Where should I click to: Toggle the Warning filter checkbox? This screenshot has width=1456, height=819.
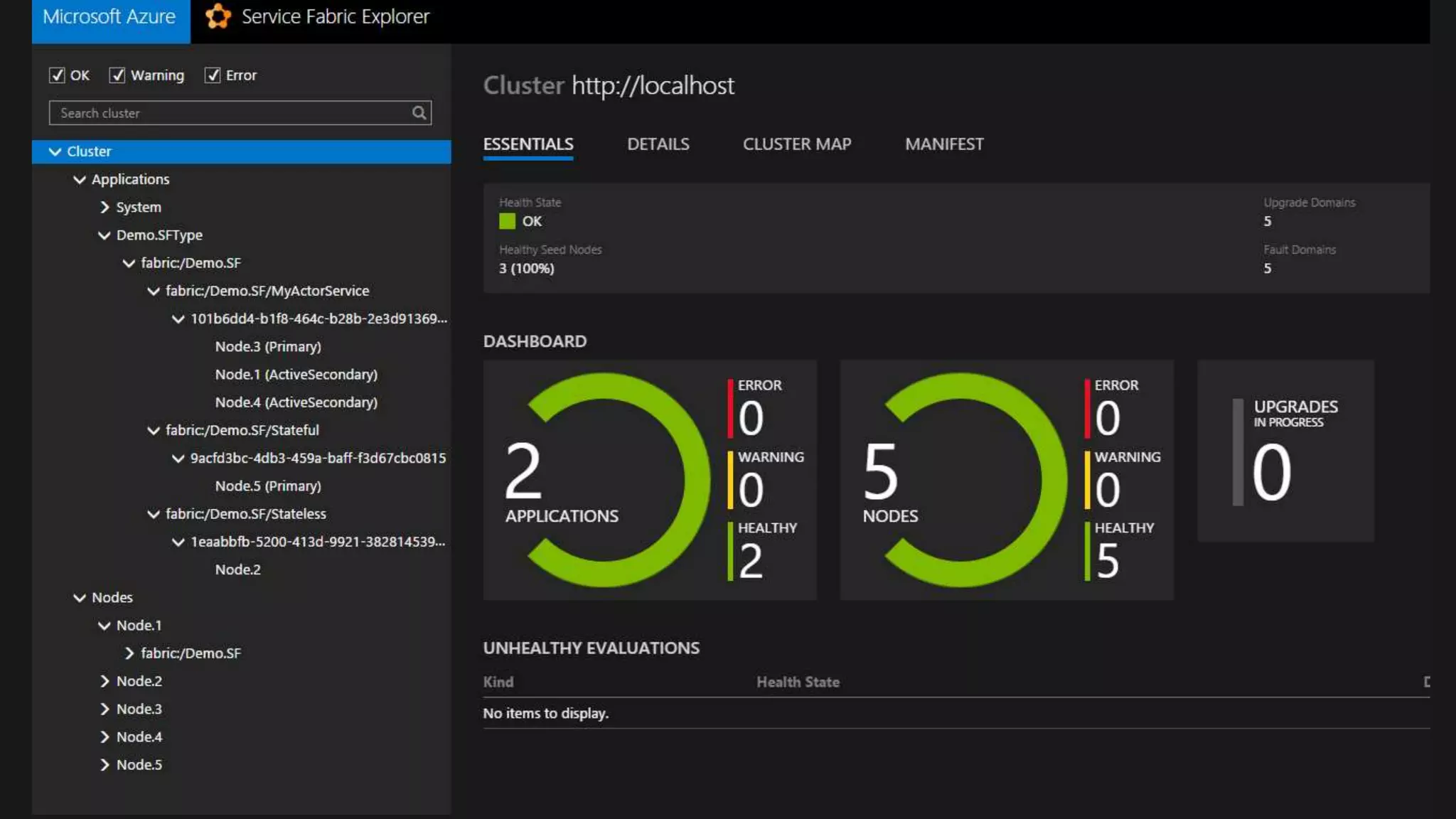tap(117, 75)
